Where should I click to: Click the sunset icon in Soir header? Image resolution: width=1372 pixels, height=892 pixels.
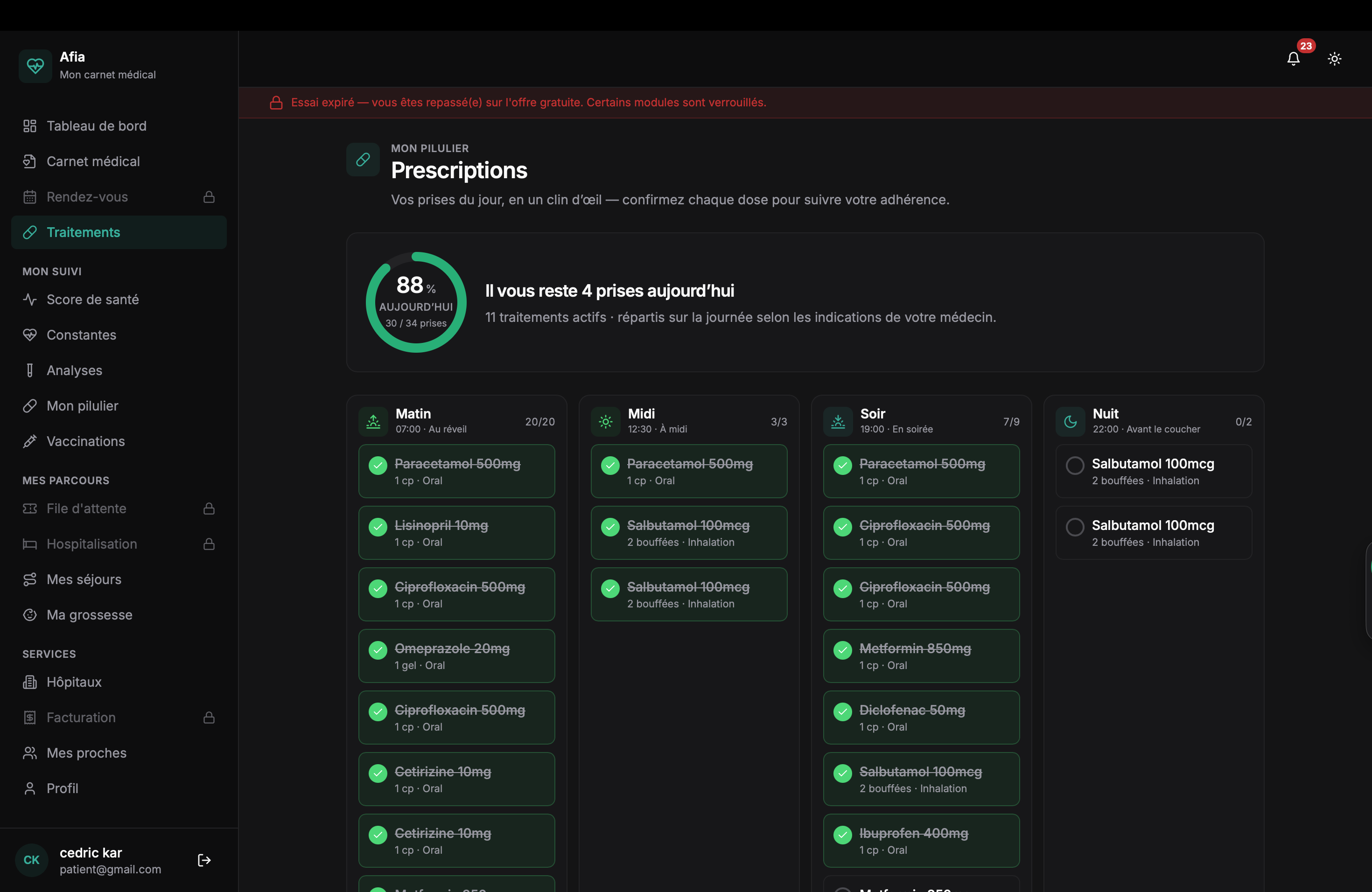838,422
